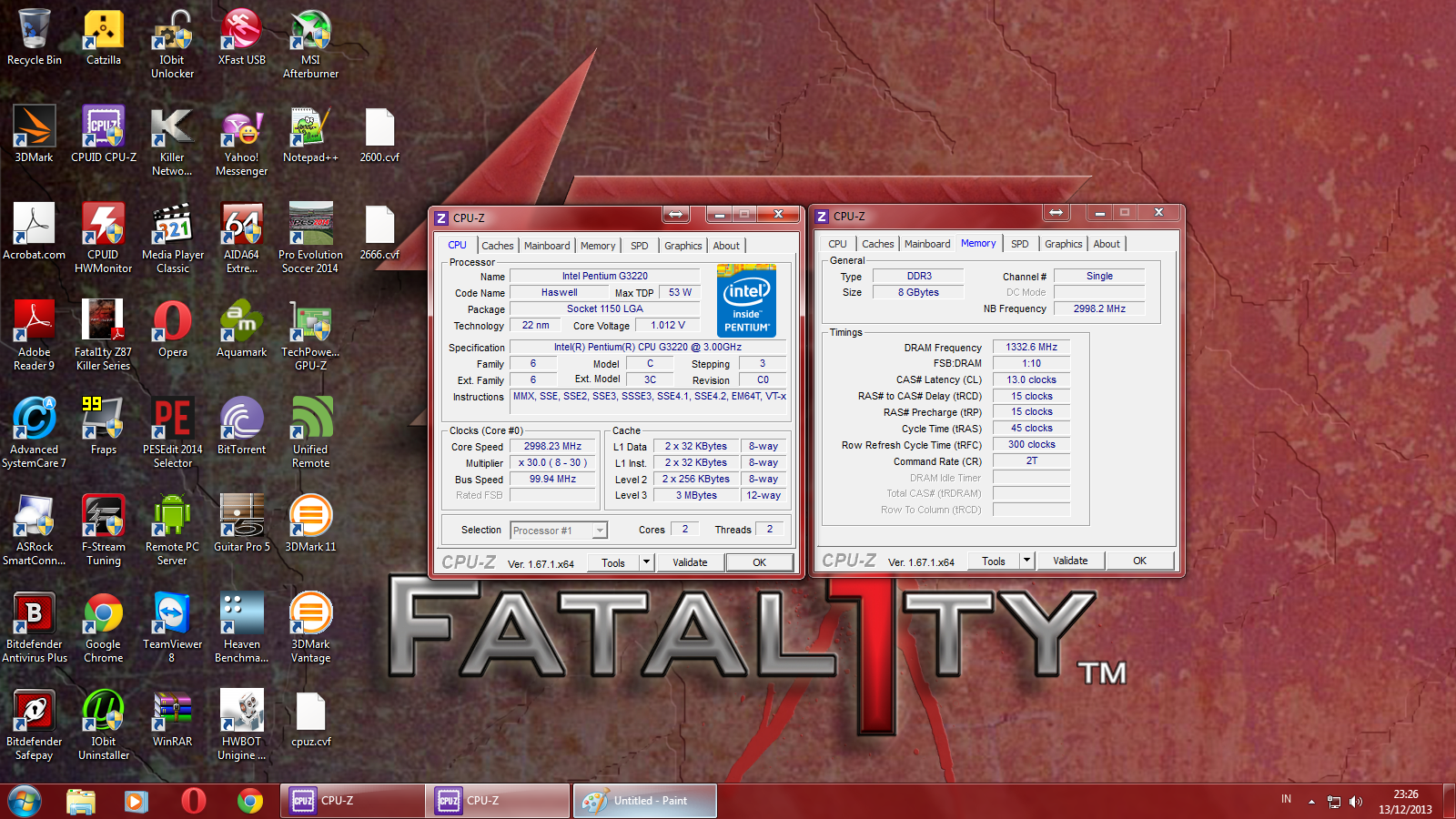
Task: Show hidden system tray icons
Action: click(x=1311, y=802)
